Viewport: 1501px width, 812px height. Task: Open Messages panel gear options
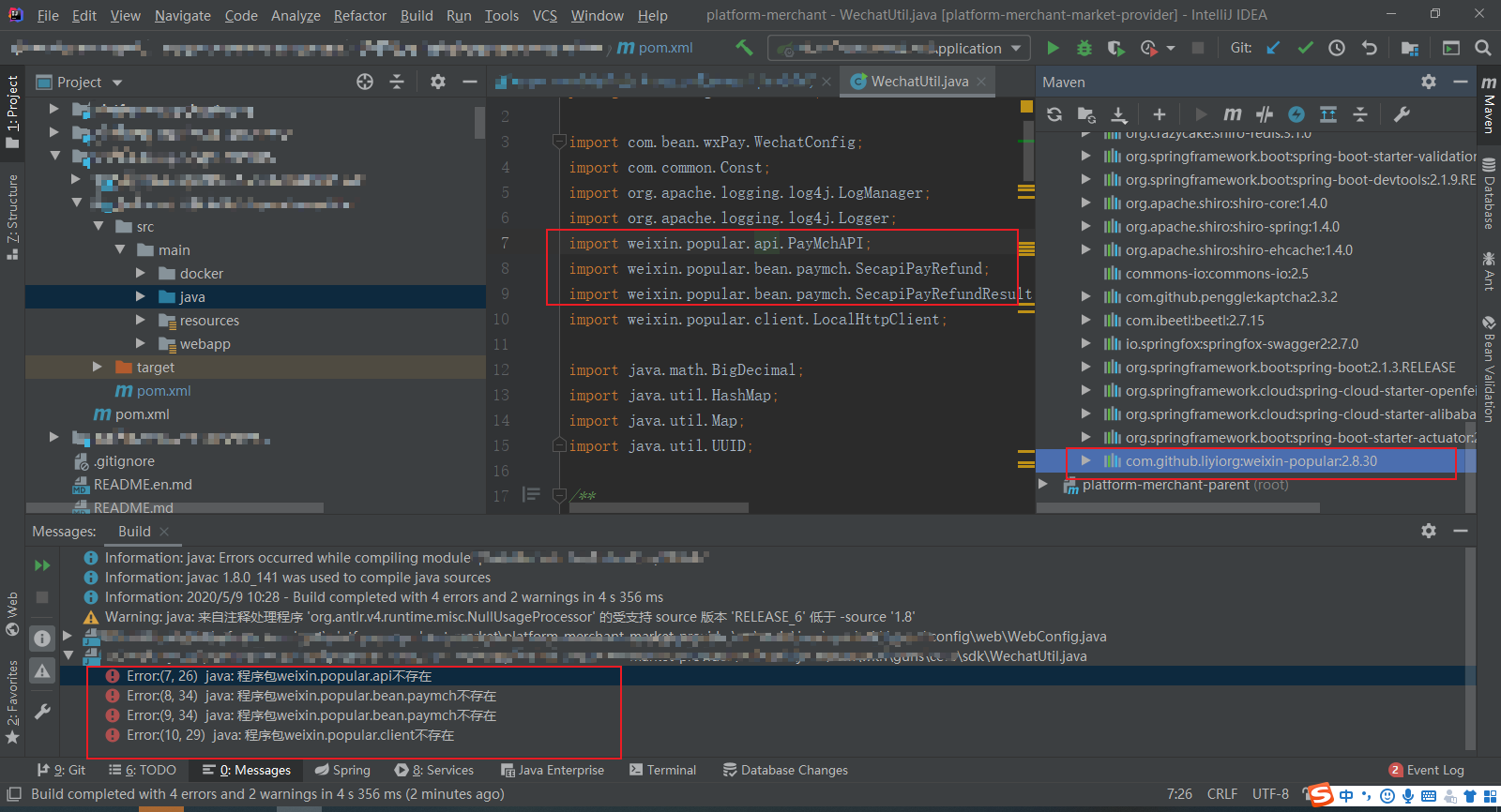tap(1429, 531)
